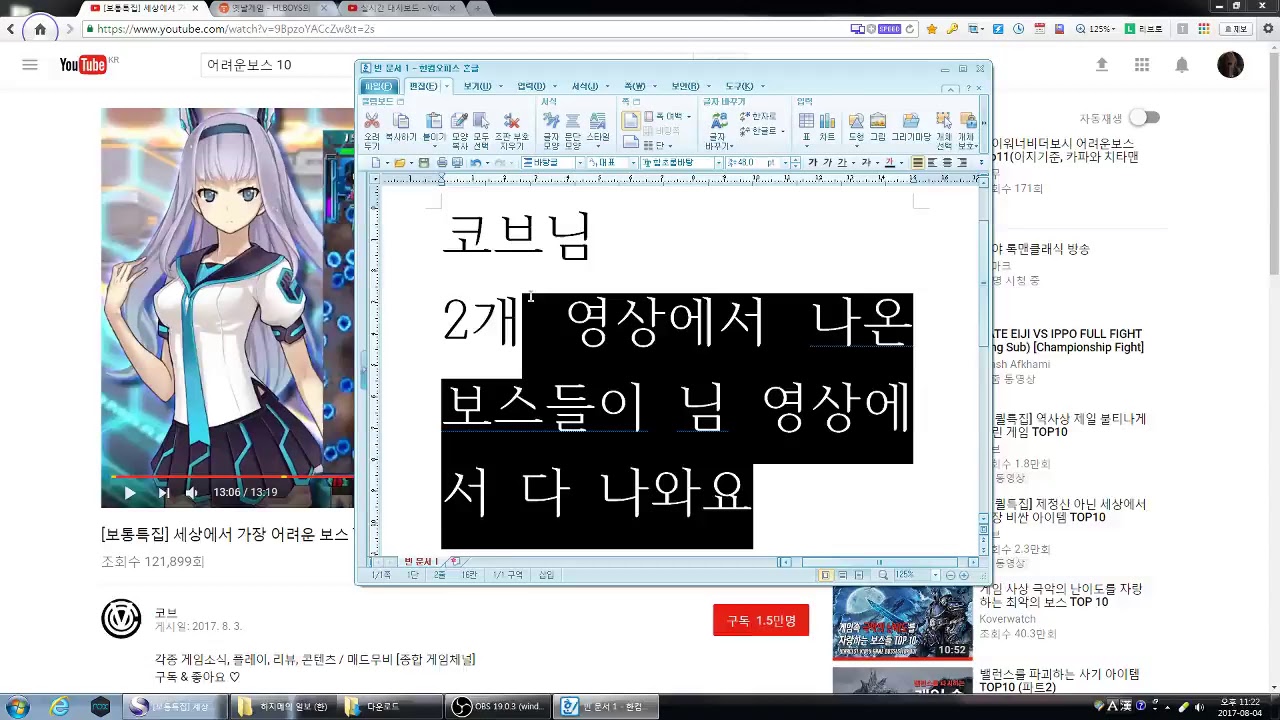
Task: Click the red 구독 subscribe button
Action: click(x=761, y=620)
